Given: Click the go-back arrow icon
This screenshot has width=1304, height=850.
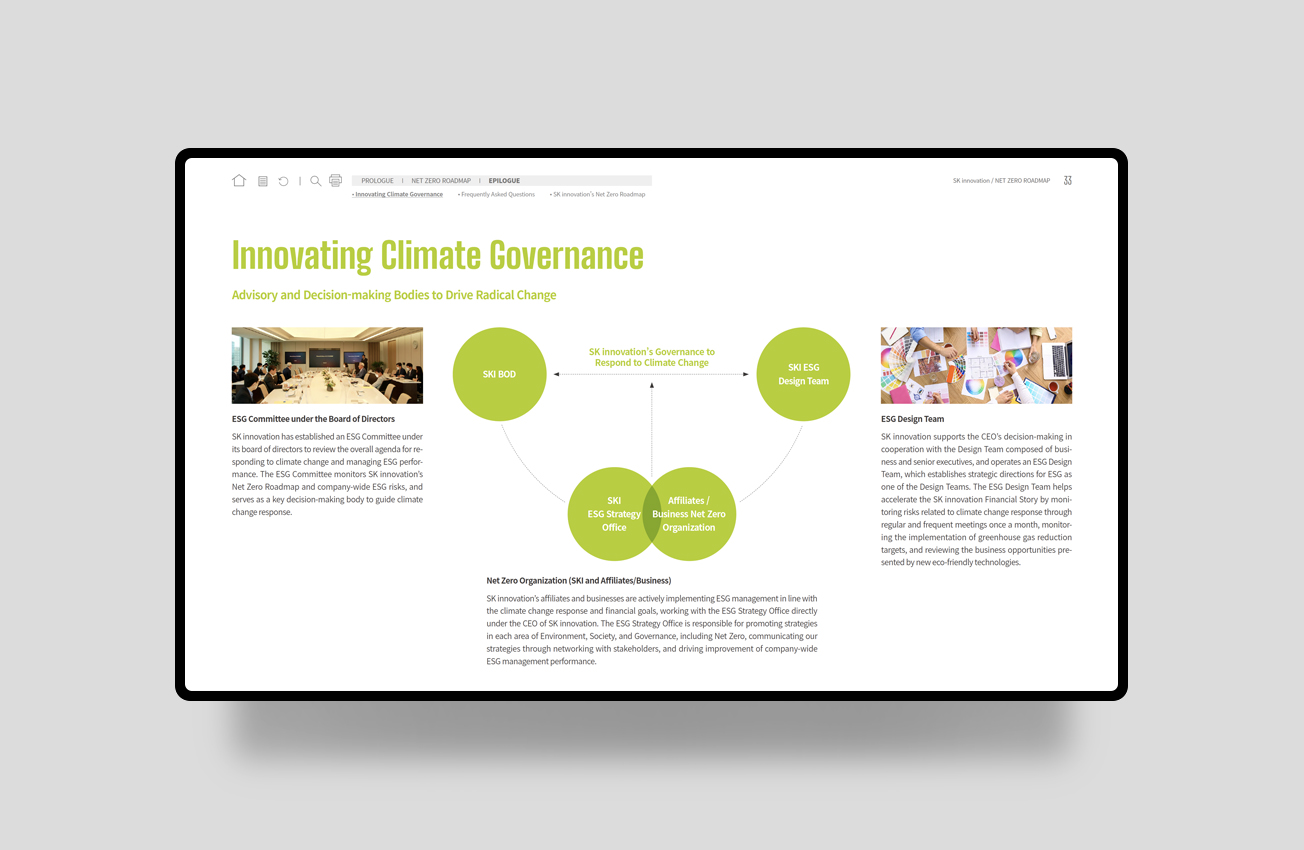Looking at the screenshot, I should click(283, 181).
